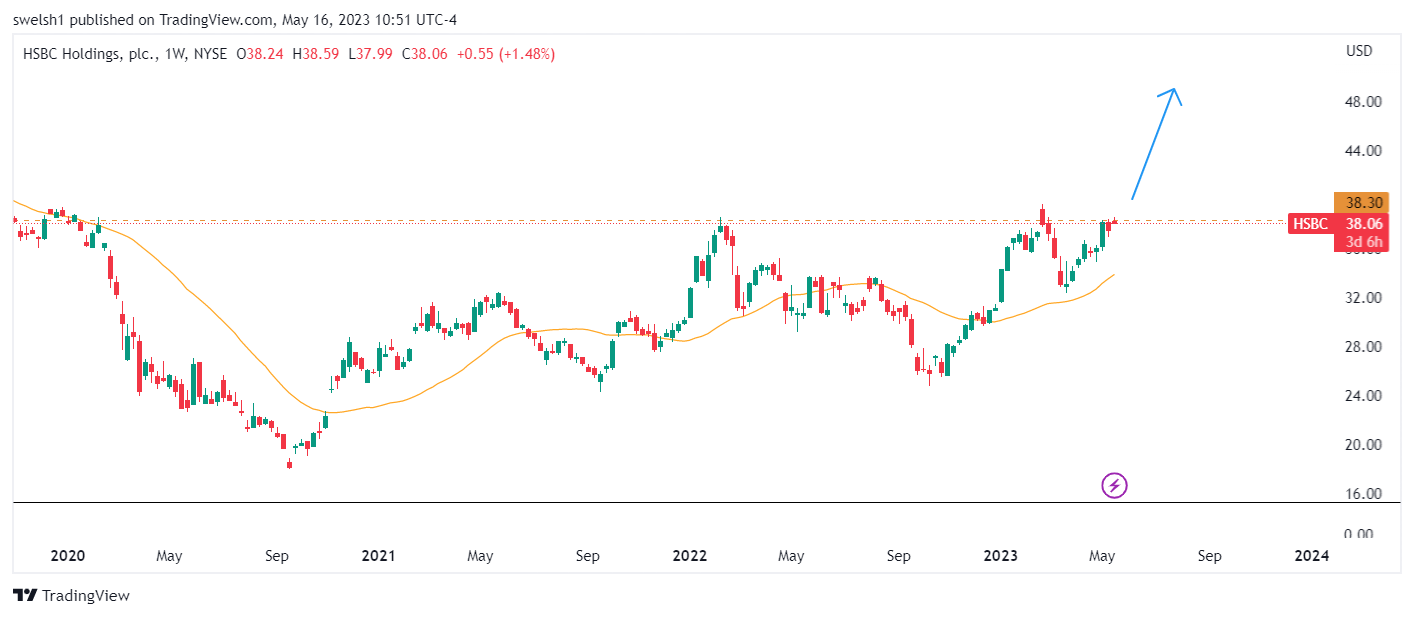This screenshot has width=1414, height=617.
Task: Click the 3d 6h countdown label
Action: (1362, 242)
